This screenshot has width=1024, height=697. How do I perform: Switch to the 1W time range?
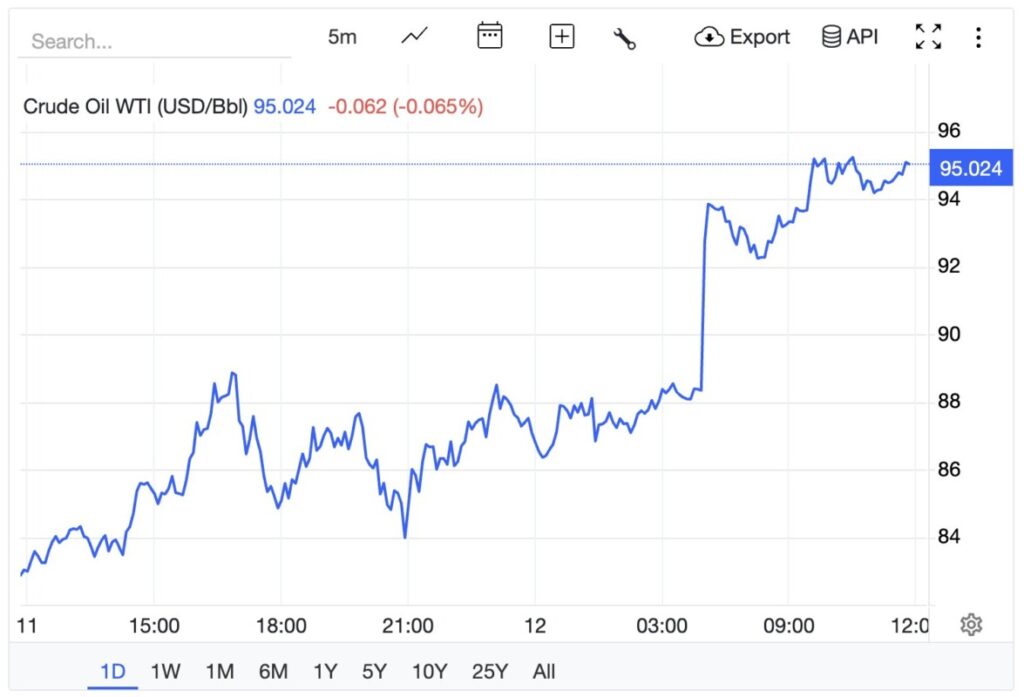pyautogui.click(x=165, y=671)
